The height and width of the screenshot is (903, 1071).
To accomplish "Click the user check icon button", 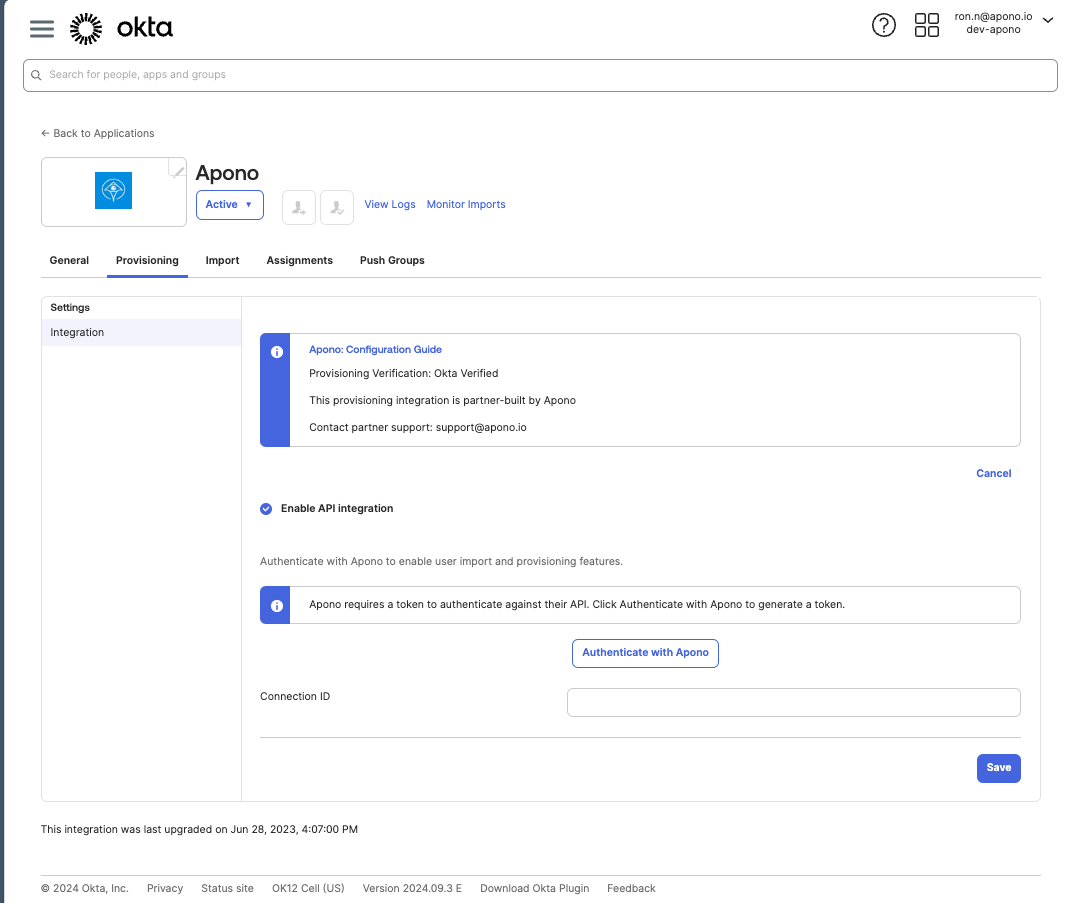I will pos(337,207).
